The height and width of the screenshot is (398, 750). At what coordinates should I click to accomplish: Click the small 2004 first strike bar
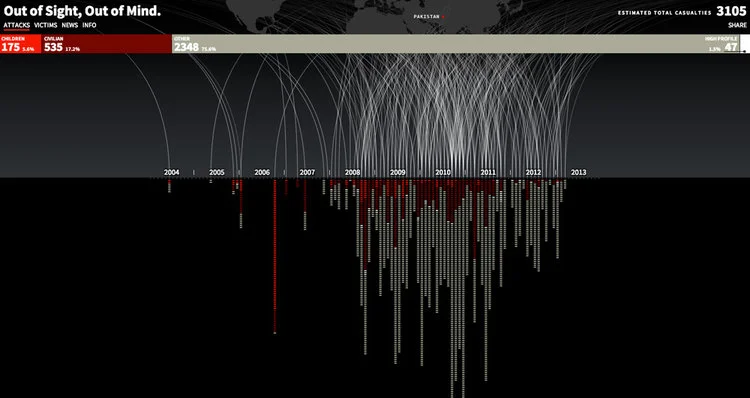(169, 186)
